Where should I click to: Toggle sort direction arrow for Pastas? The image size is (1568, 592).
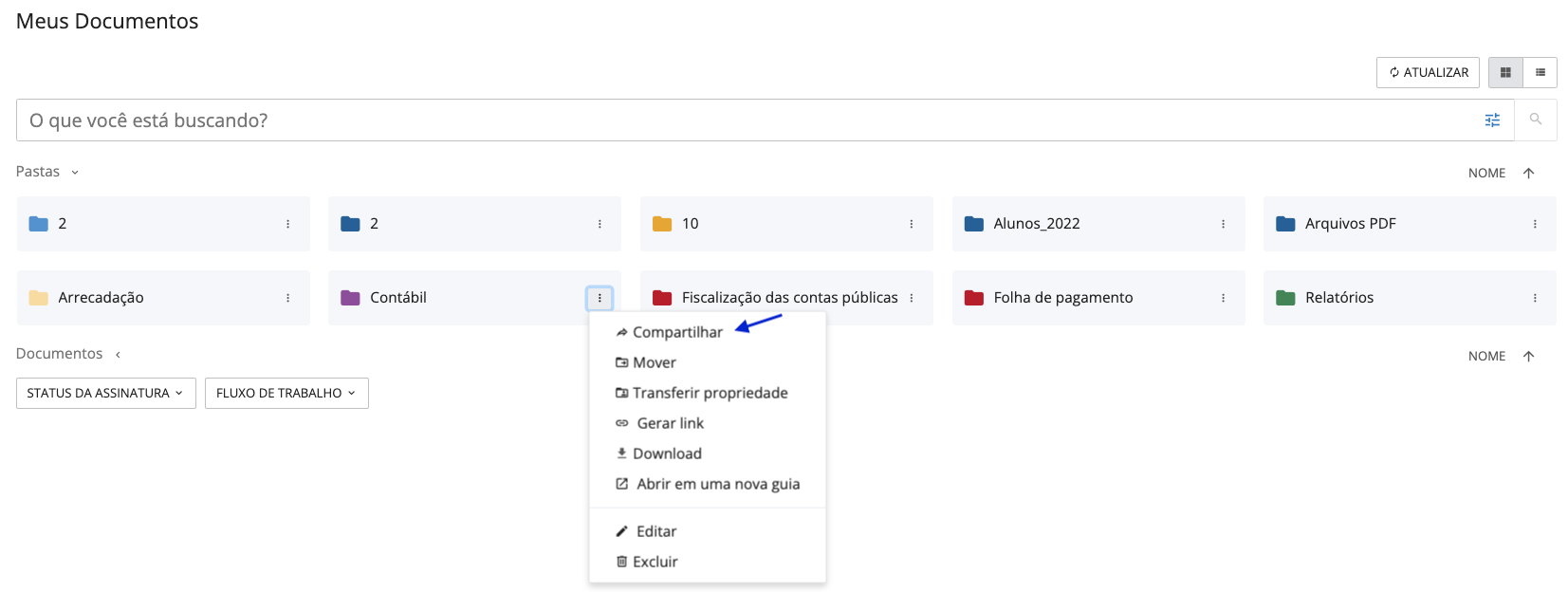pyautogui.click(x=1528, y=173)
